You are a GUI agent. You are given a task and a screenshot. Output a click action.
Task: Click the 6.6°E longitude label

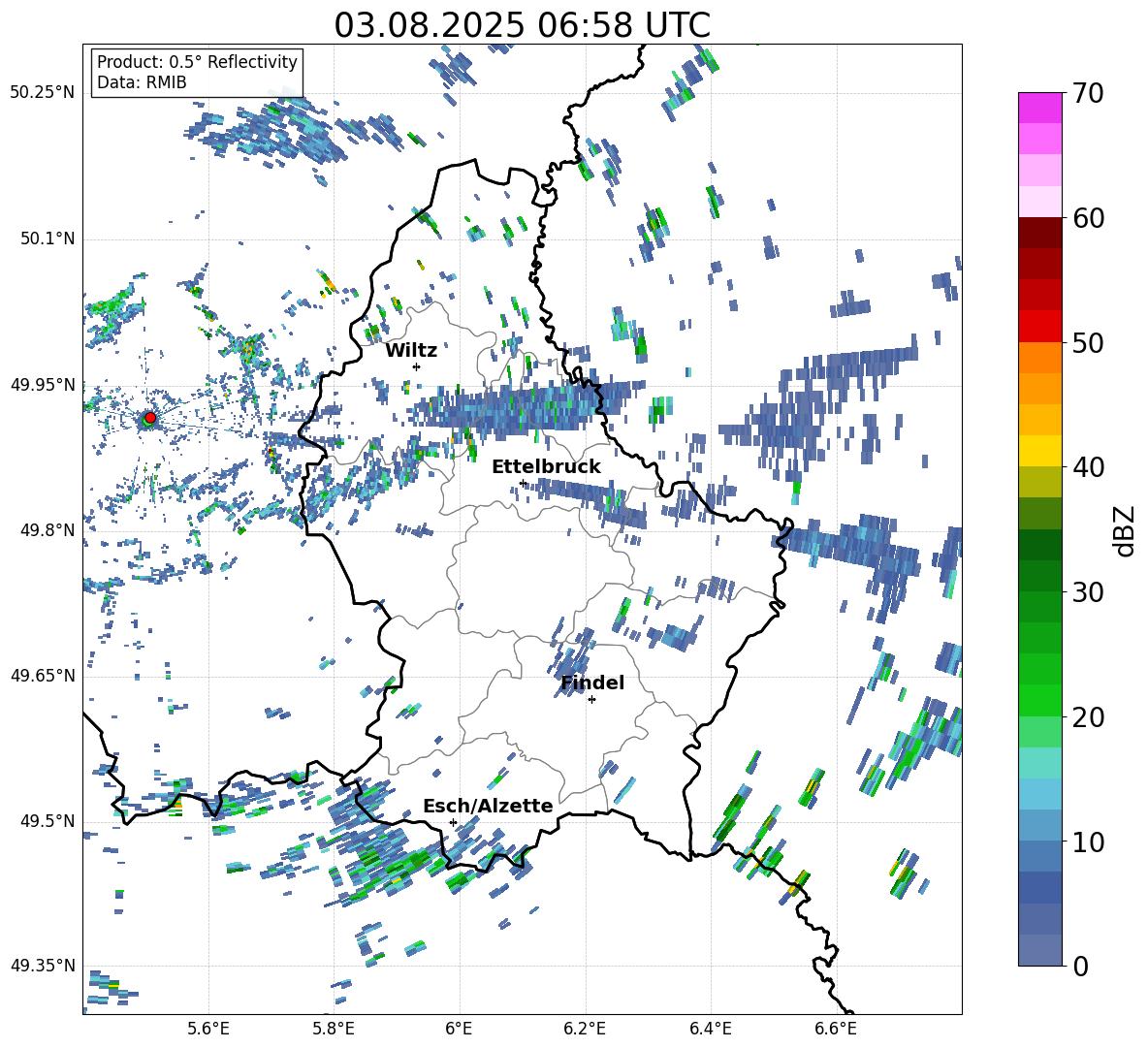click(x=836, y=1029)
